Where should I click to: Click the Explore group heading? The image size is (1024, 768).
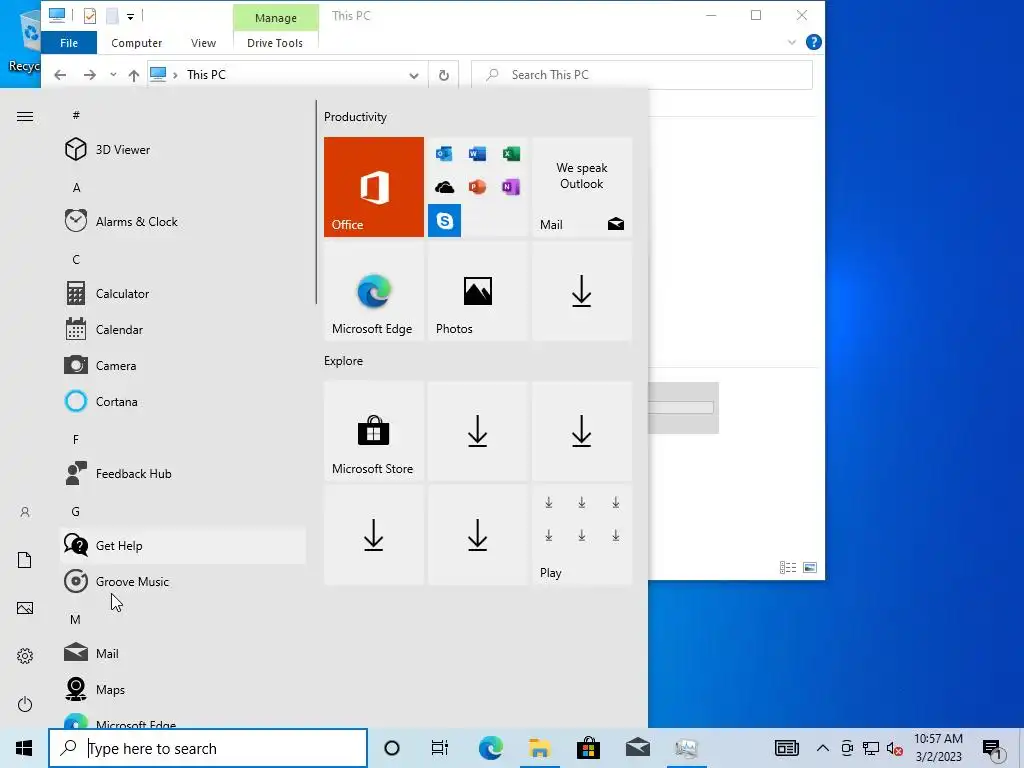[344, 361]
